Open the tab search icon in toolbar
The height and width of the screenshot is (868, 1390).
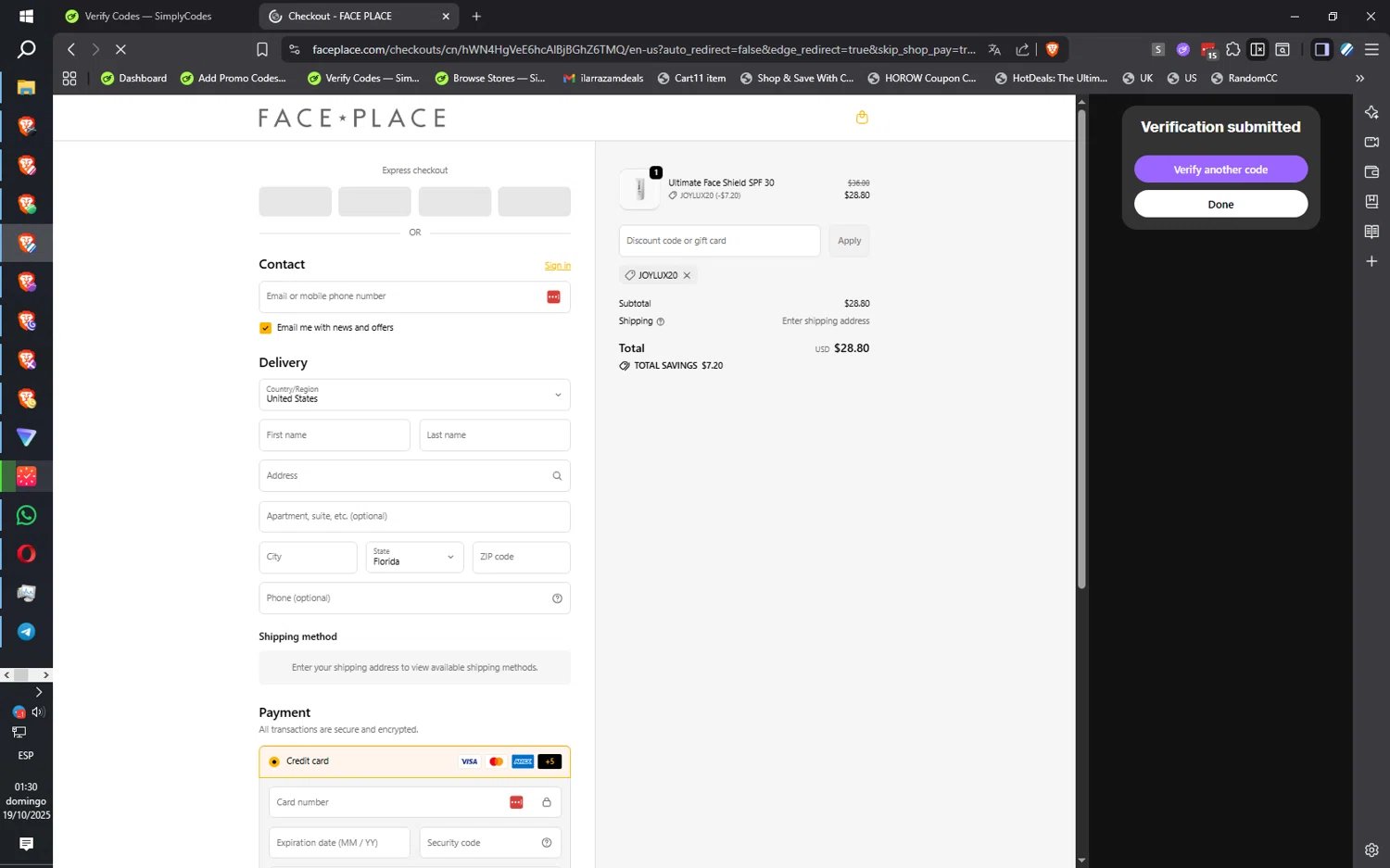pos(1283,49)
